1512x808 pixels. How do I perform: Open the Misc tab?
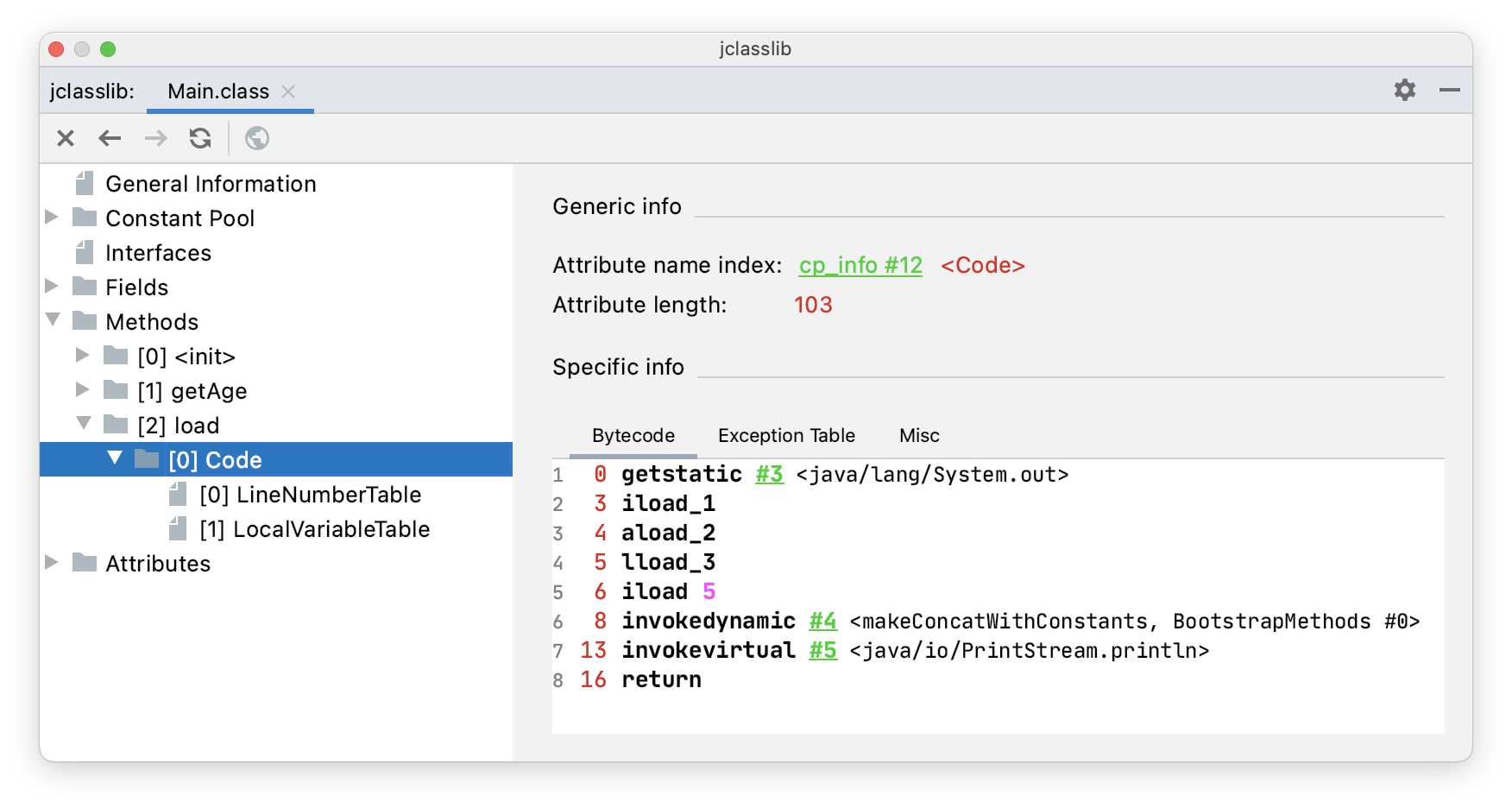pos(919,436)
